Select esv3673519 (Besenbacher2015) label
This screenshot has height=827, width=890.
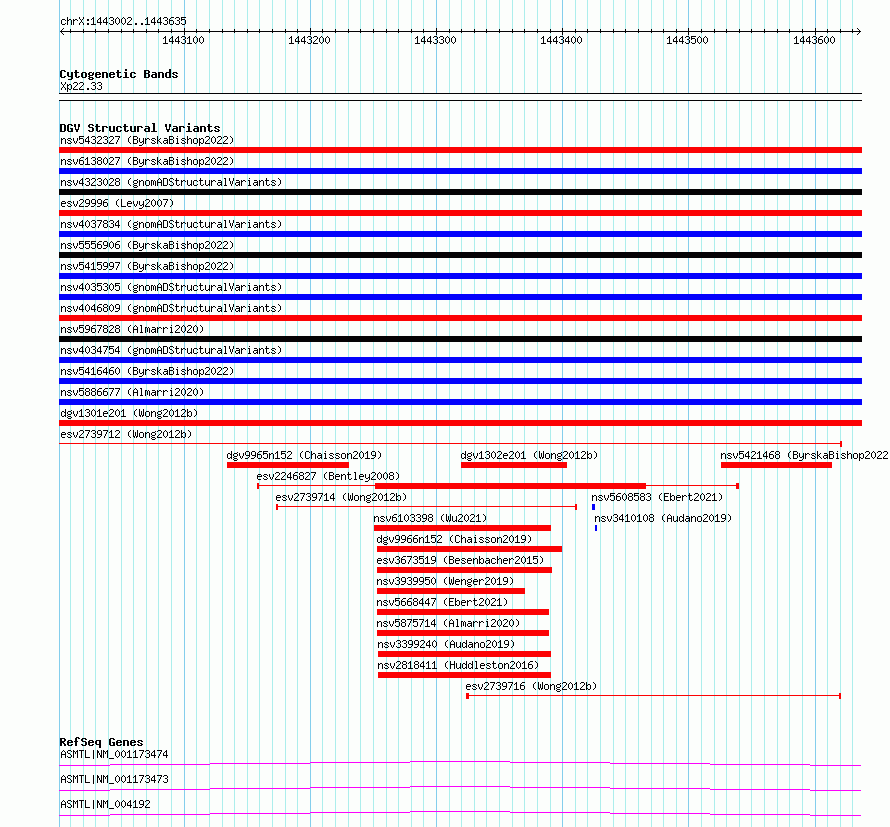[460, 560]
